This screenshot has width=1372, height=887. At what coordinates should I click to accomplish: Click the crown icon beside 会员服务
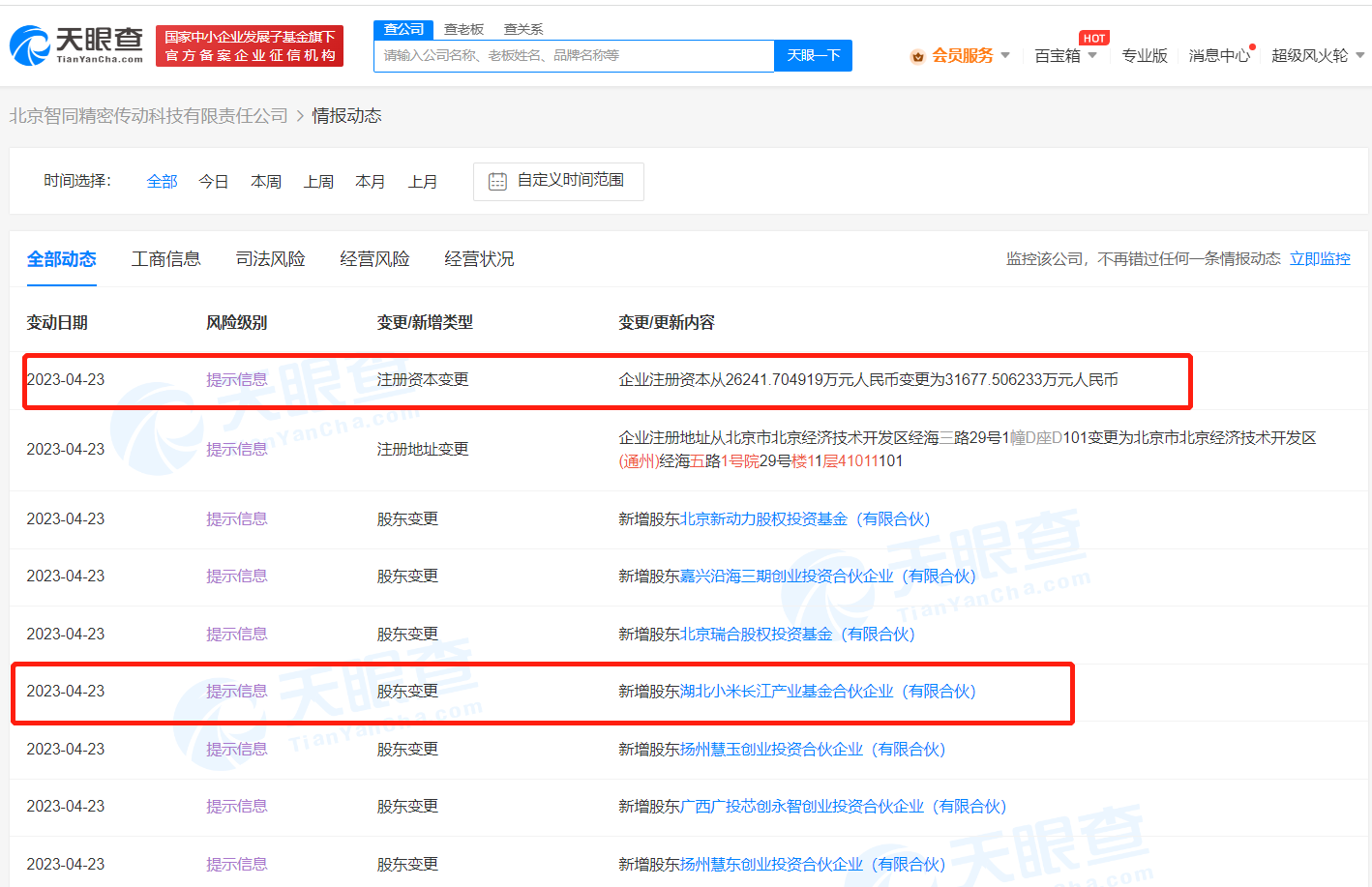tap(917, 56)
